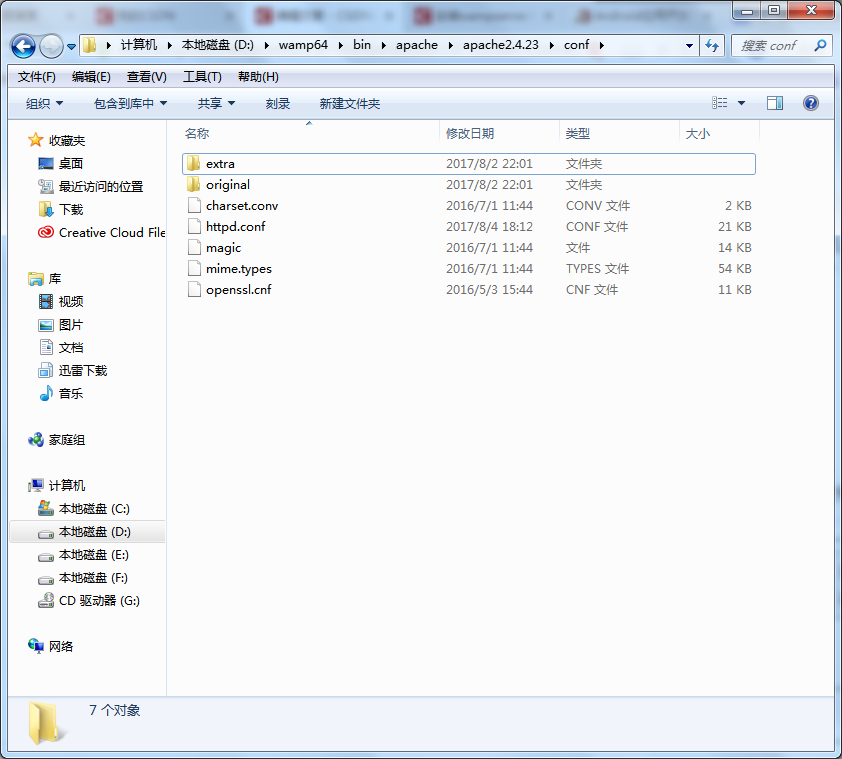Toggle the preview pane icon
This screenshot has width=842, height=759.
pos(774,103)
